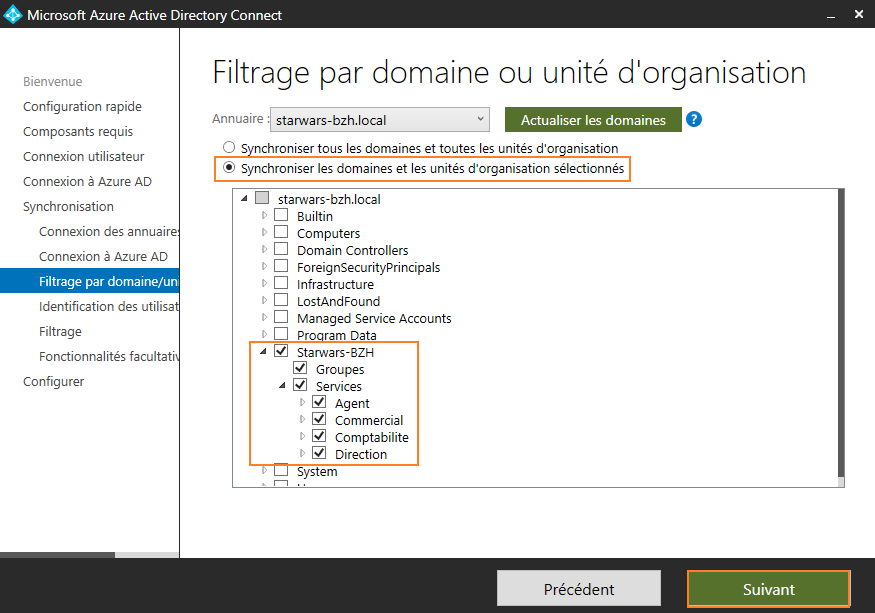The width and height of the screenshot is (875, 613).
Task: Uncheck the Services checkbox
Action: click(300, 385)
